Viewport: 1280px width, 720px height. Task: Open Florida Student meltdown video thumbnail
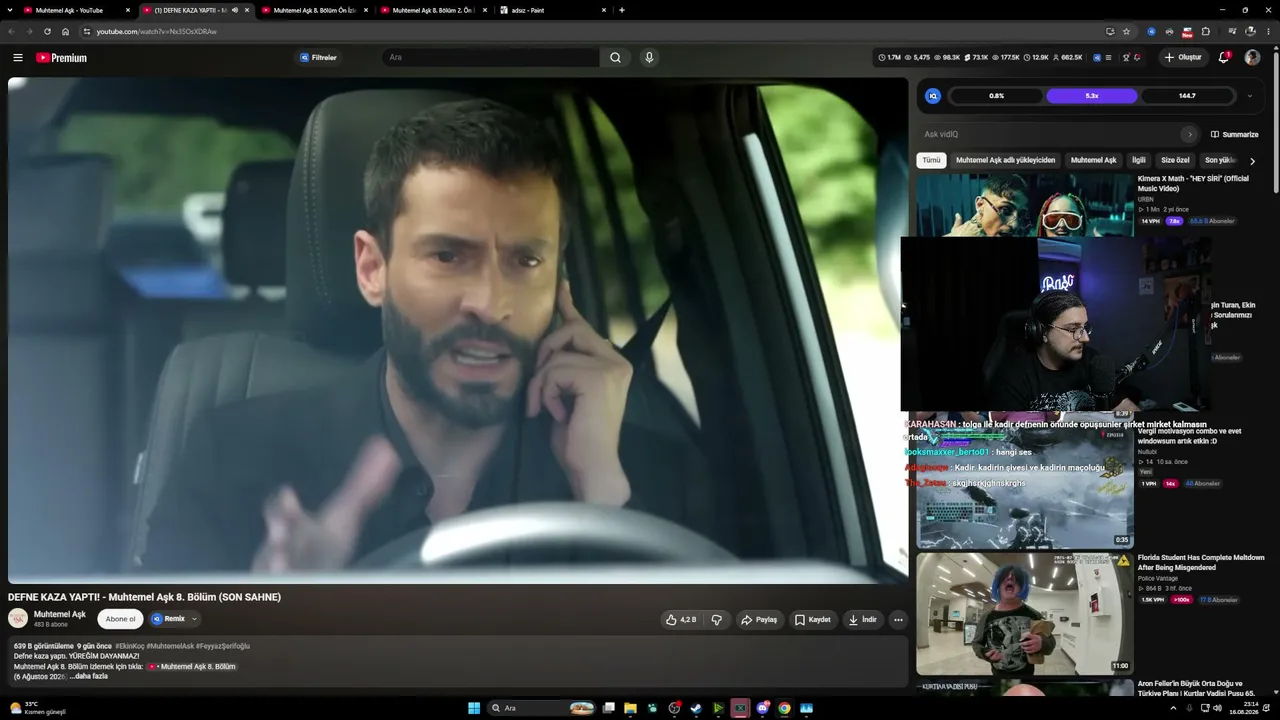(1025, 614)
